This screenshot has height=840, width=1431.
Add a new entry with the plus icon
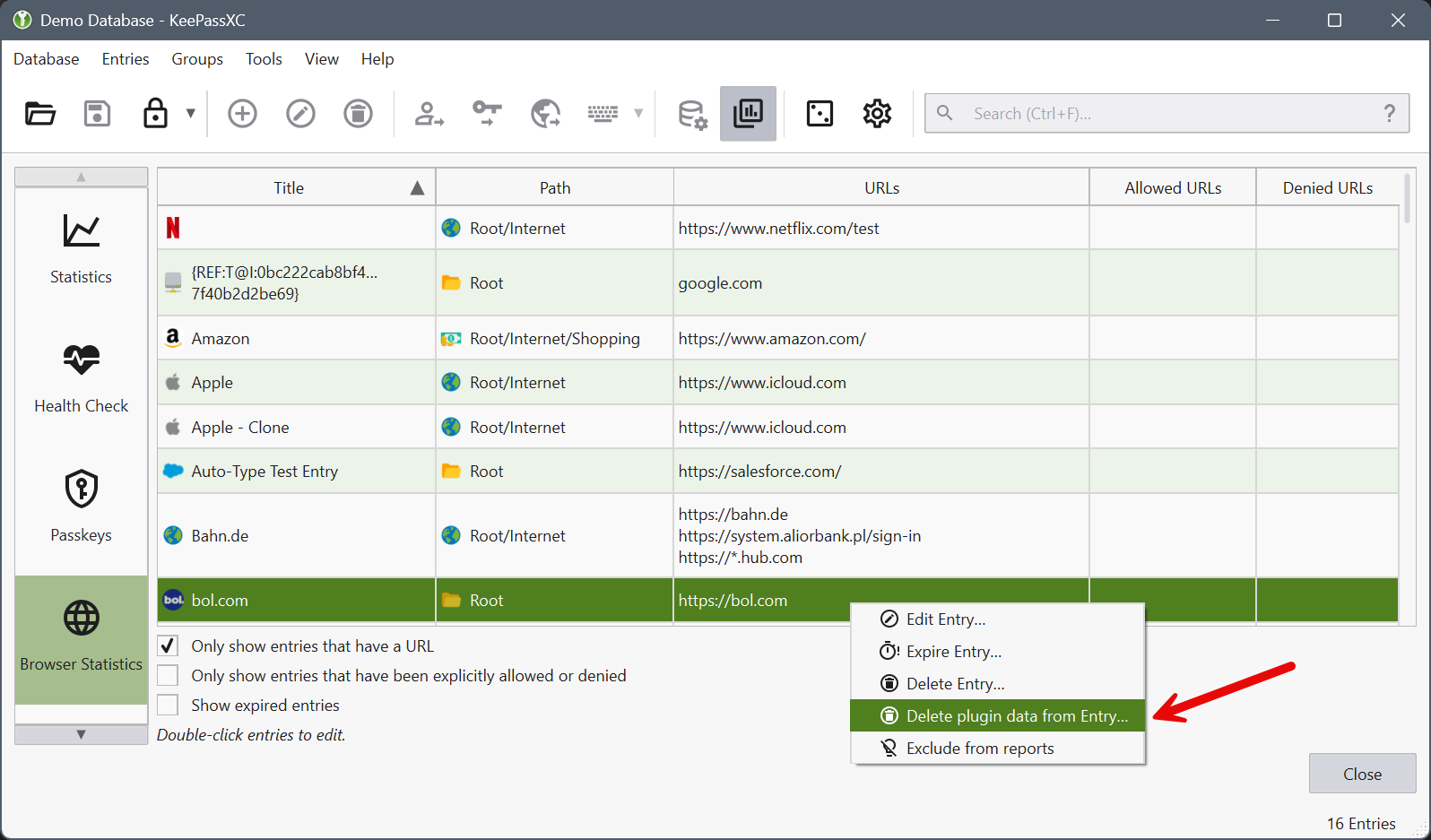click(x=242, y=114)
